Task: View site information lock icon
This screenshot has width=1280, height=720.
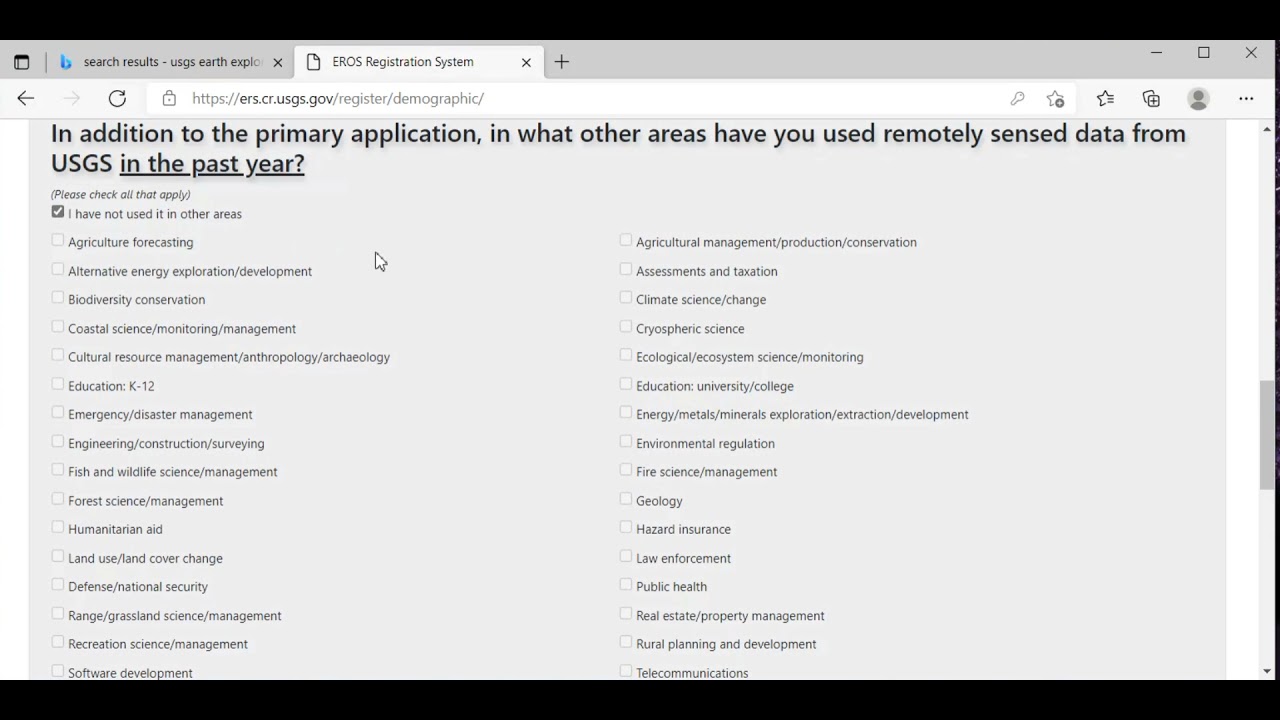Action: (x=169, y=98)
